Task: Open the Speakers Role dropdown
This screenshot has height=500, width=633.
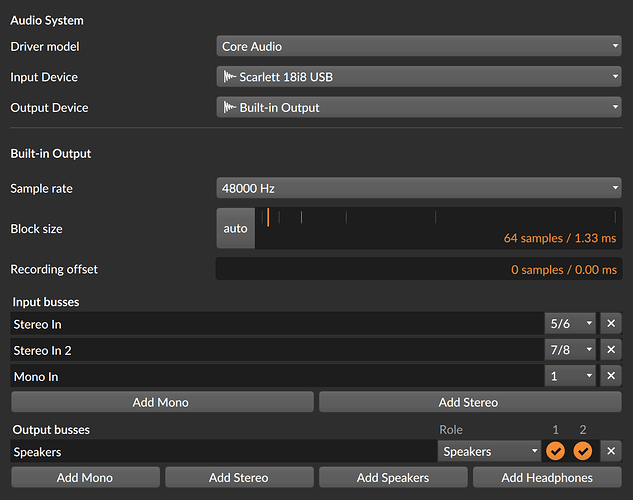Action: (x=489, y=451)
